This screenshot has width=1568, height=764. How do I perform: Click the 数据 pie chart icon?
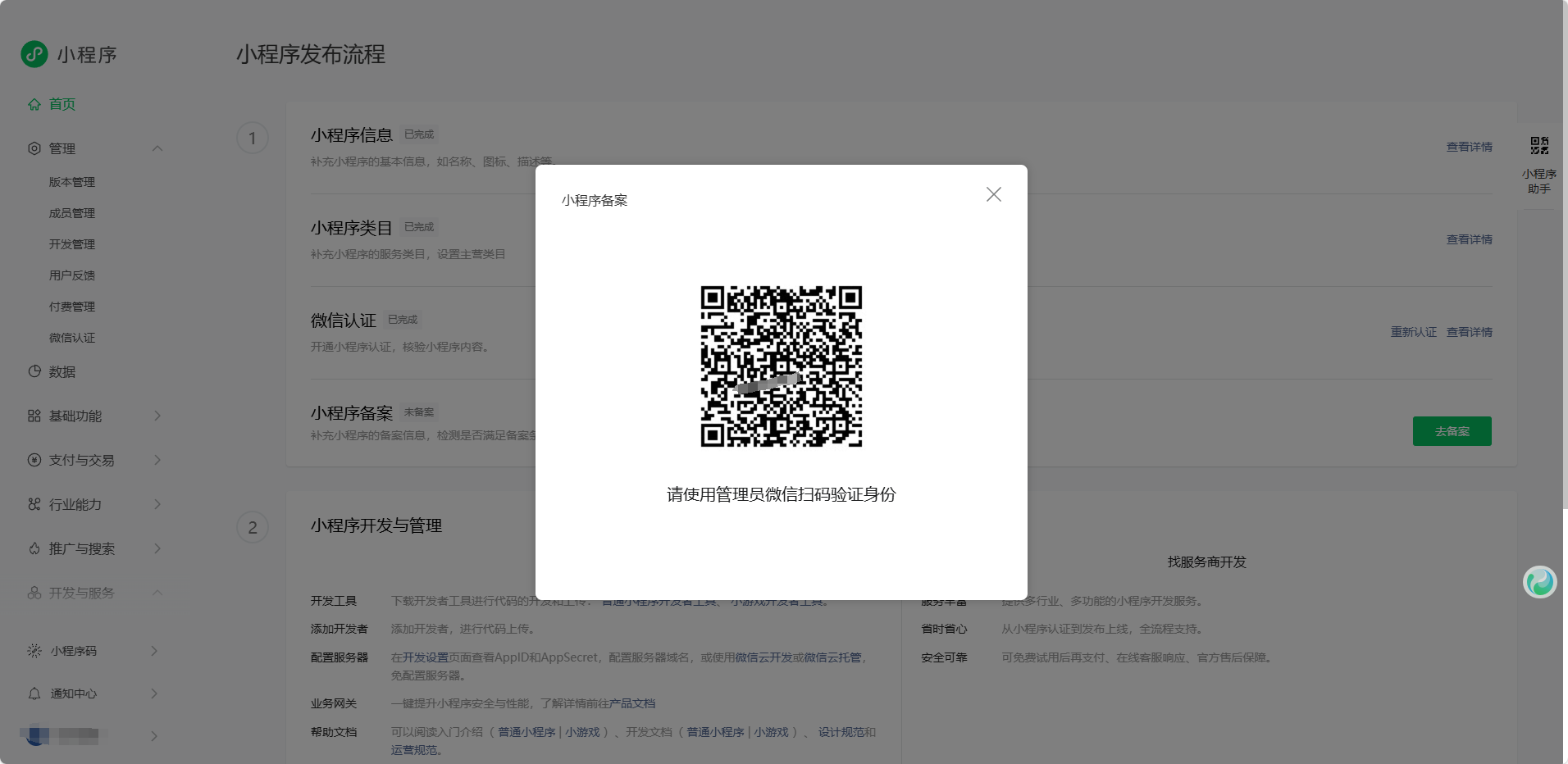tap(34, 371)
